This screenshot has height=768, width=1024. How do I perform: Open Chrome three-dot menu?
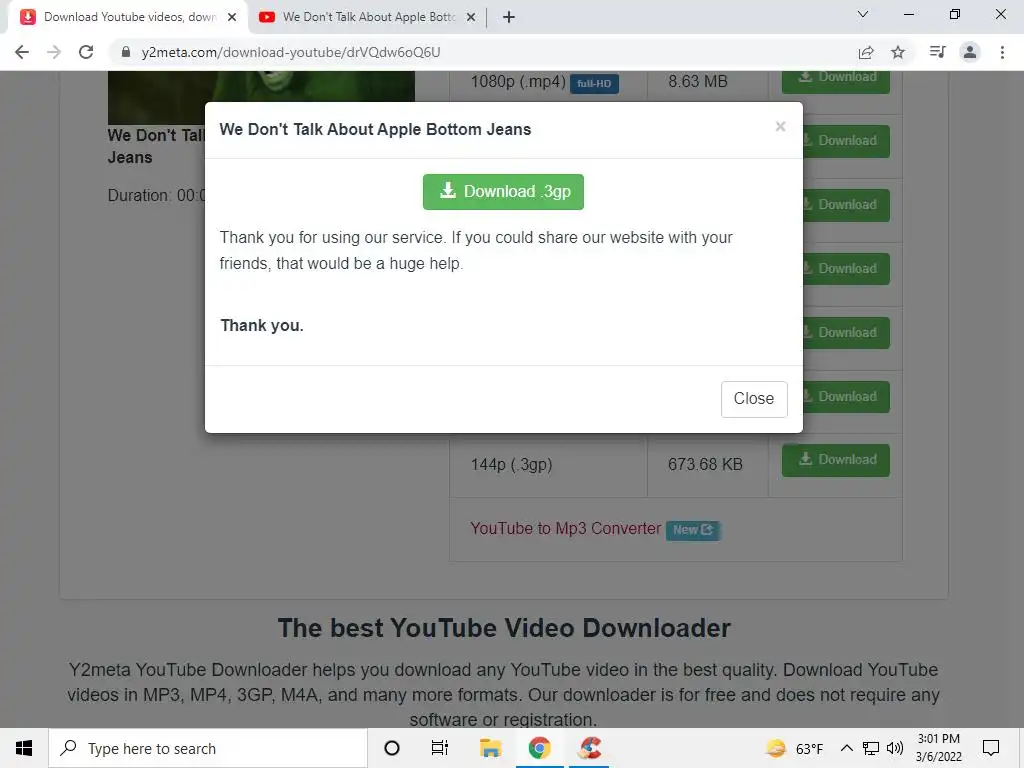(1002, 52)
